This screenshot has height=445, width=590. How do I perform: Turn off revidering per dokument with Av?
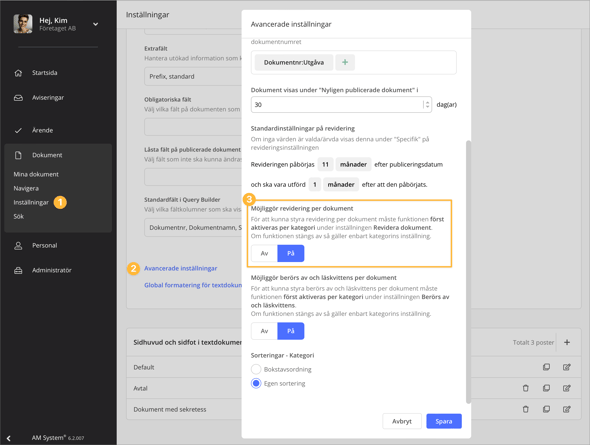coord(265,254)
